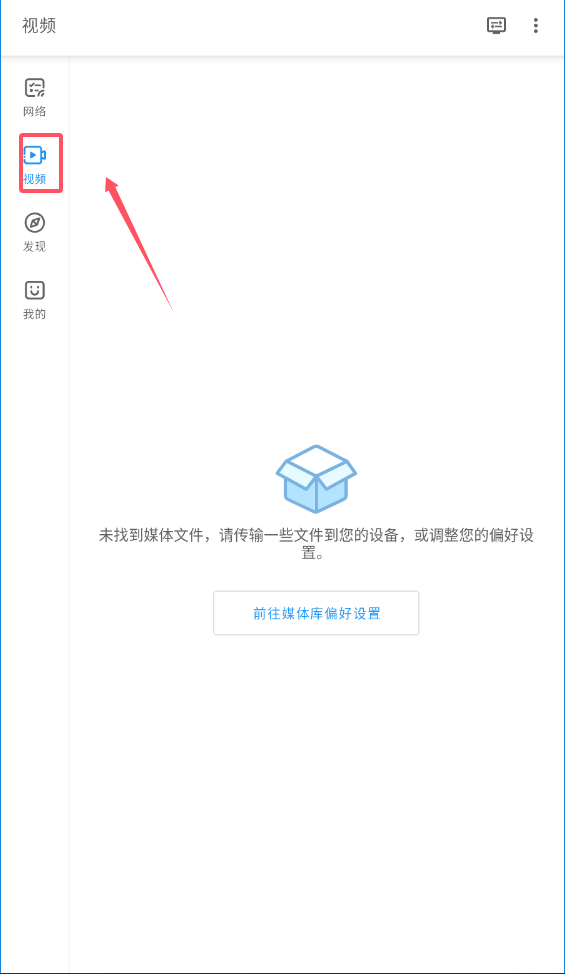Screen dimensions: 565x974
Task: Click the blue 视频 sidebar label
Action: [x=35, y=179]
